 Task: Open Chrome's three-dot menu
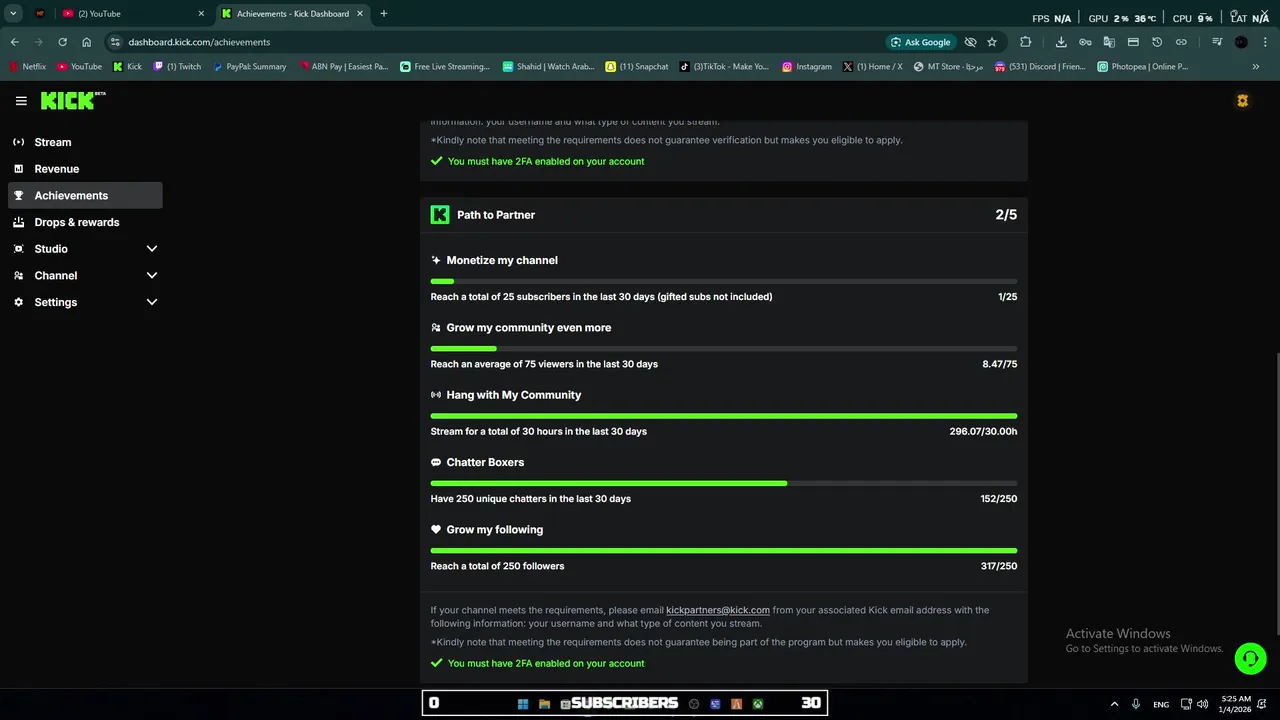pos(1265,42)
